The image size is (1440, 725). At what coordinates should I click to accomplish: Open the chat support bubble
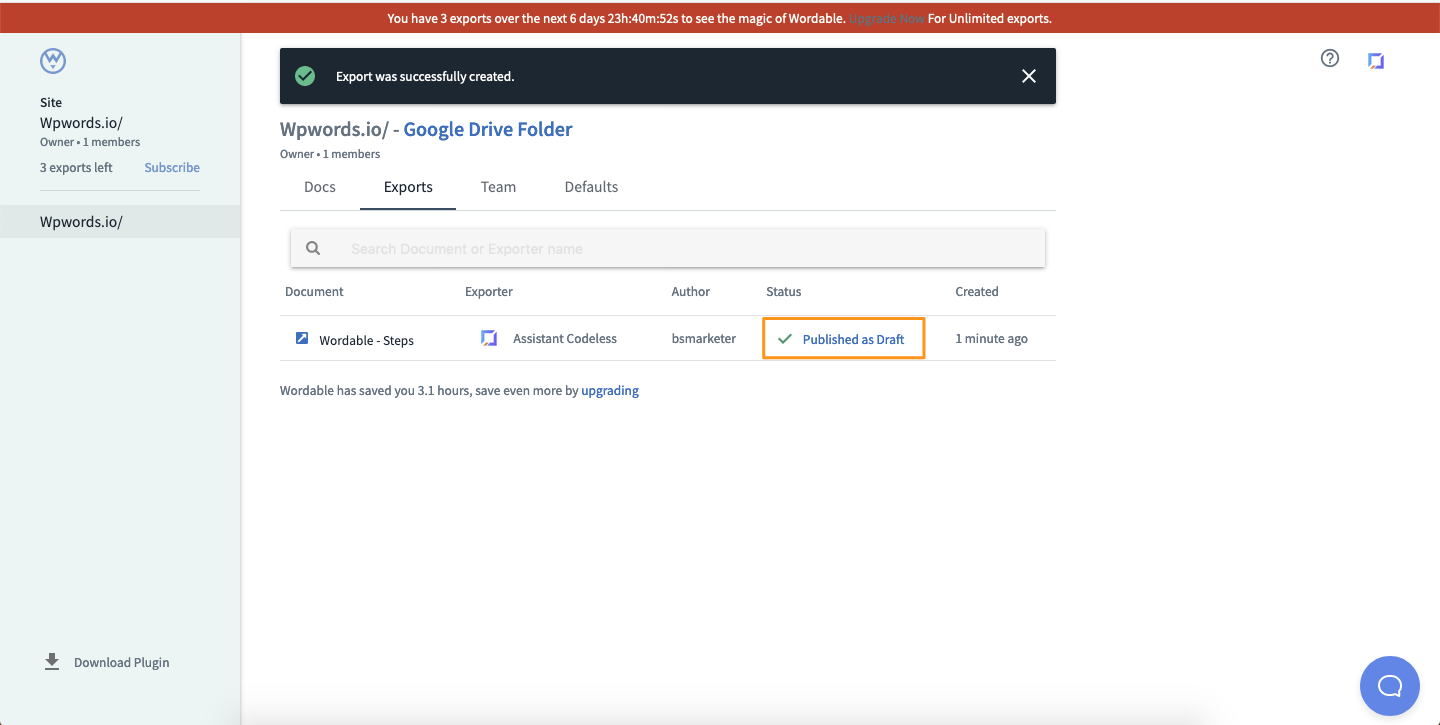pyautogui.click(x=1389, y=685)
